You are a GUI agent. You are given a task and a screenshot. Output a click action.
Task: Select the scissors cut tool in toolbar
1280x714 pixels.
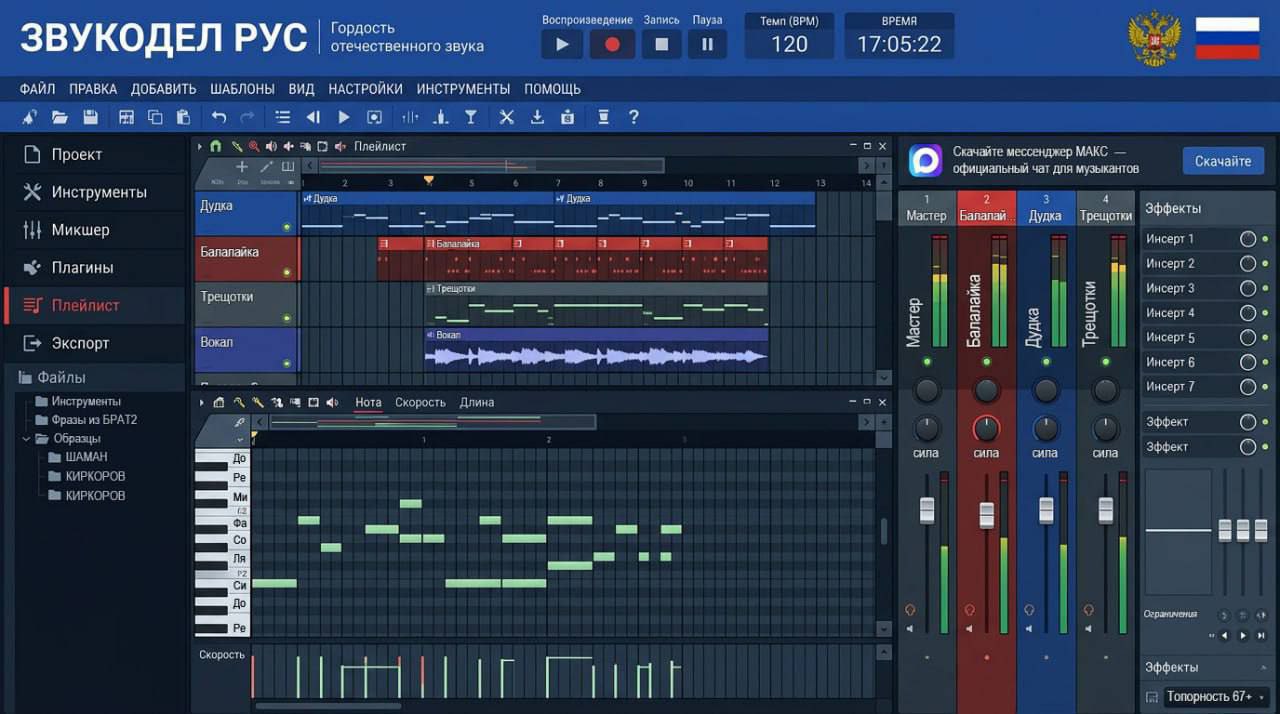point(506,117)
